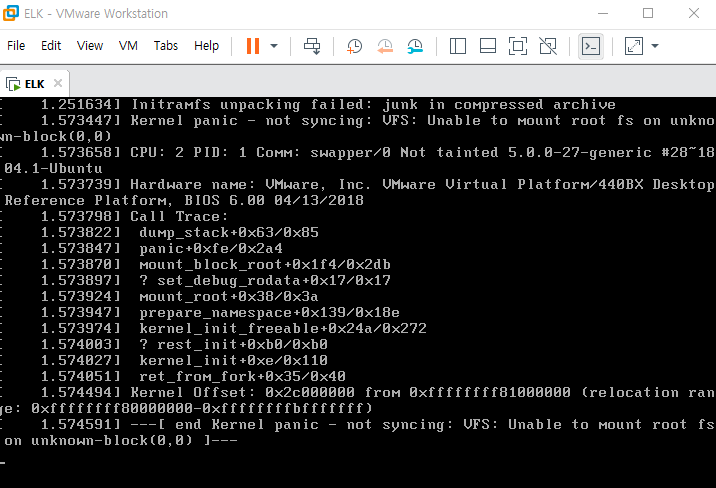Open the snapshot manager

point(415,46)
